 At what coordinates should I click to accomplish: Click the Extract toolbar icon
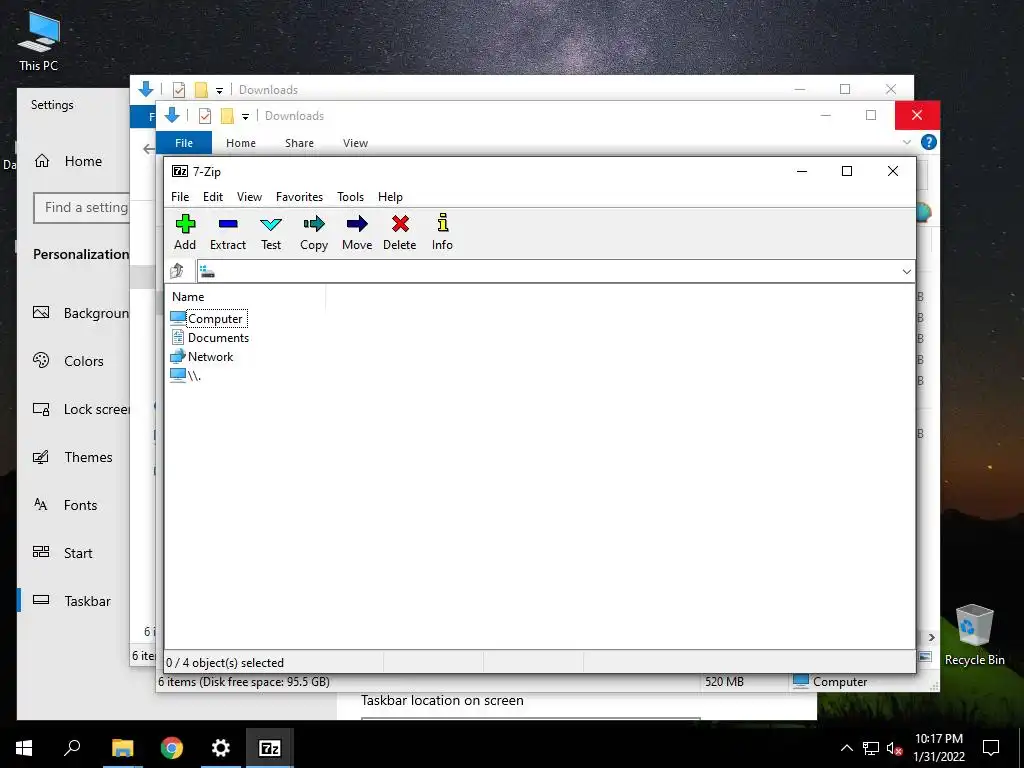click(x=228, y=232)
